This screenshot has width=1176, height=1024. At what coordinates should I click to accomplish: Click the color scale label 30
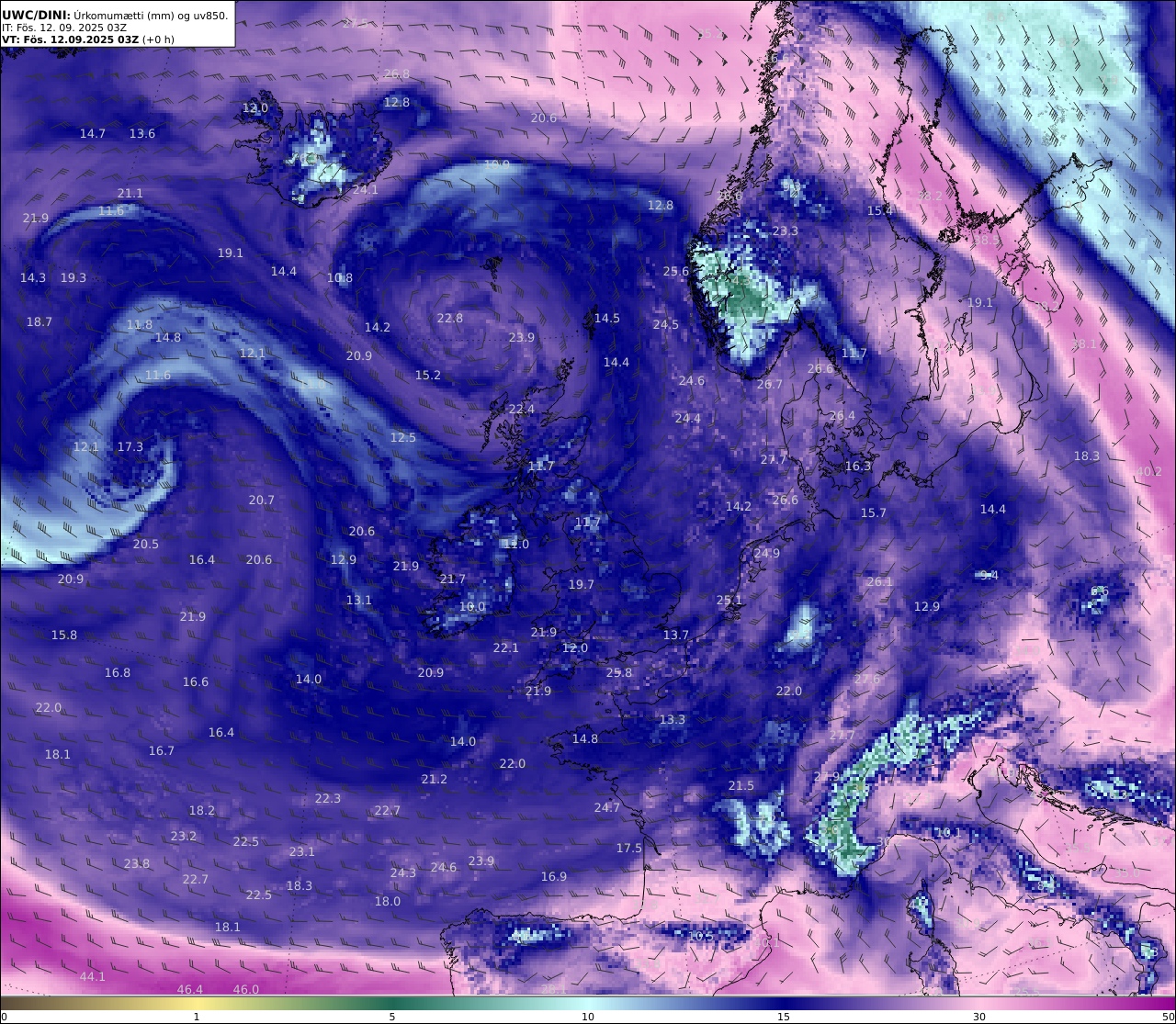979,1017
